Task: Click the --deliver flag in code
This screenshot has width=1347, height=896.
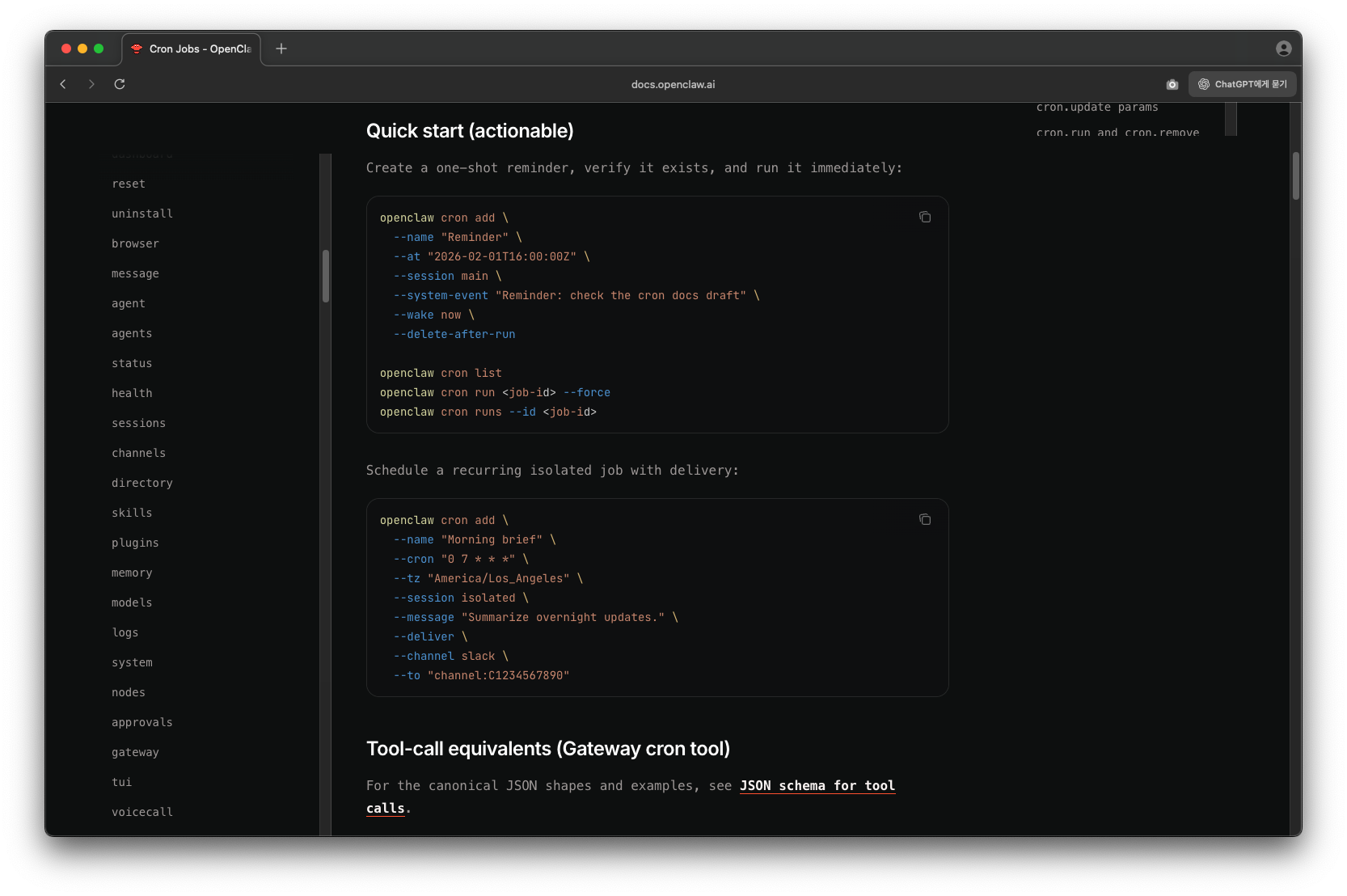Action: coord(424,636)
